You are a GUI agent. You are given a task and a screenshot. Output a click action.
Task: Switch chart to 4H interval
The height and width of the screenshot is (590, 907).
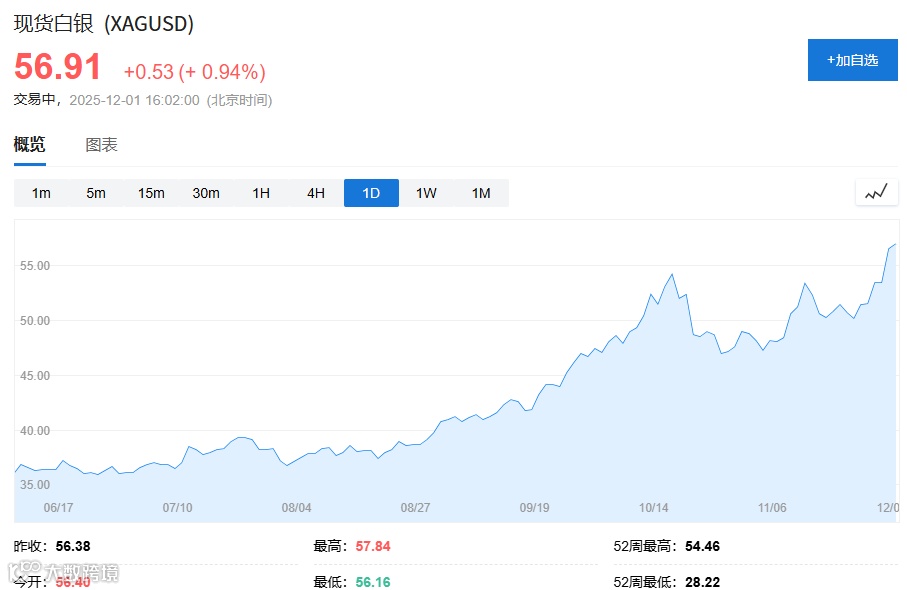pos(316,193)
